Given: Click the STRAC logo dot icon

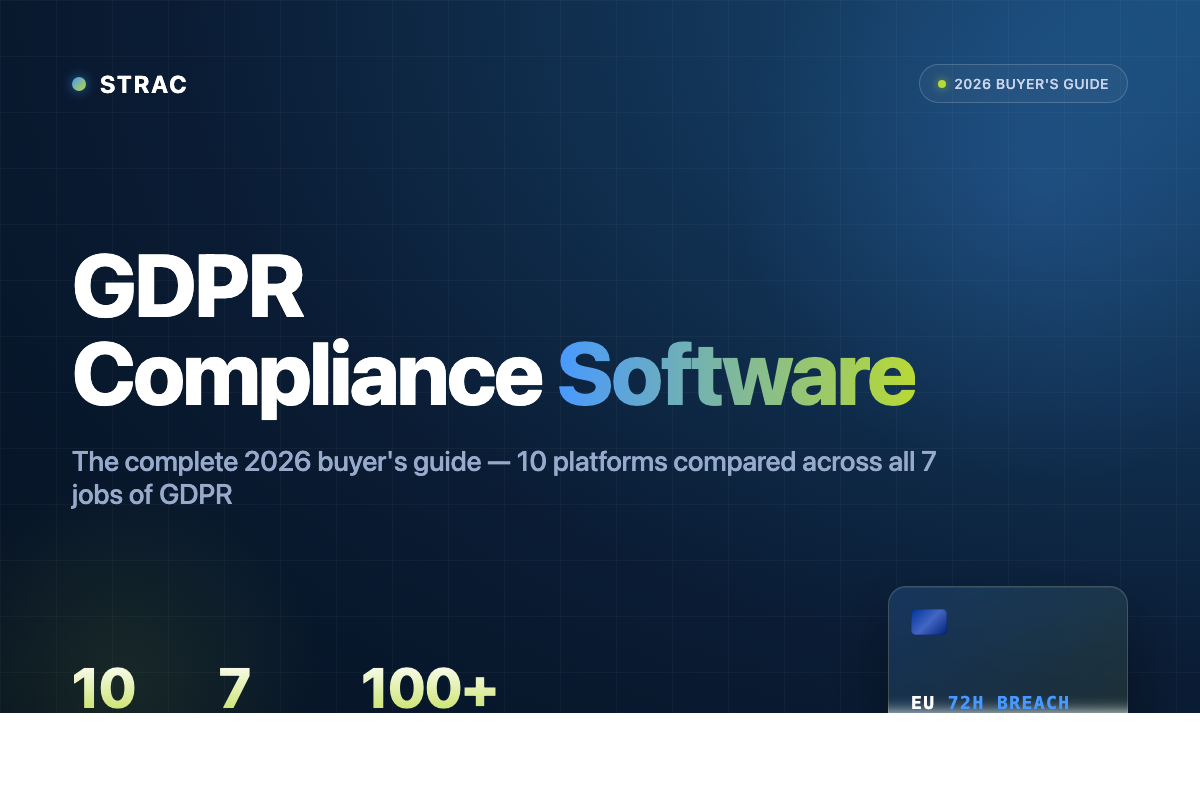Looking at the screenshot, I should tap(79, 84).
